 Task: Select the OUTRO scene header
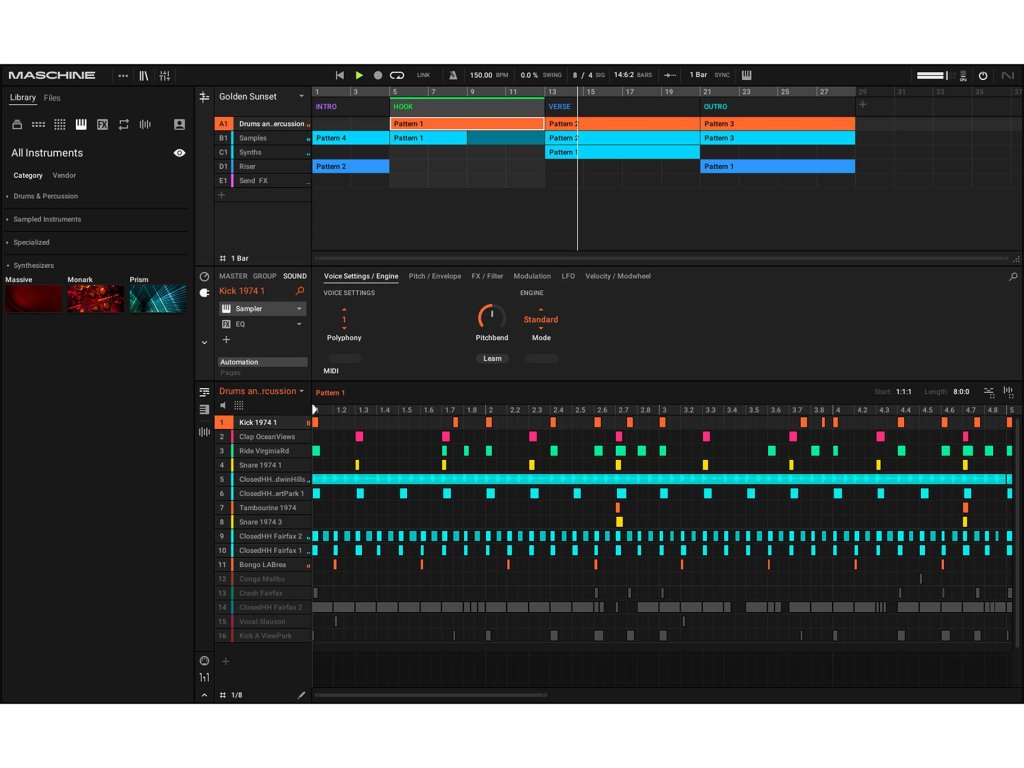point(777,106)
